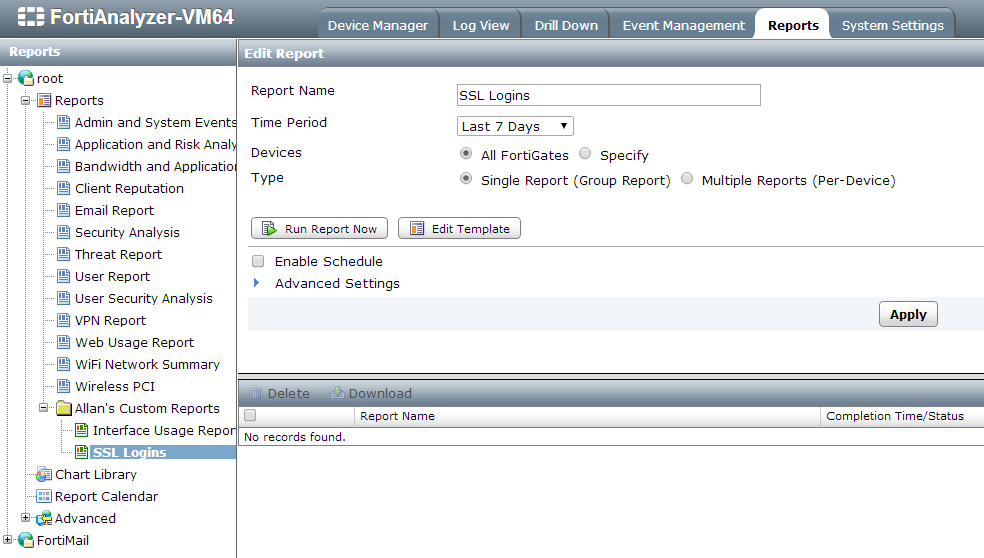984x558 pixels.
Task: Click the Chart Library icon
Action: (44, 475)
